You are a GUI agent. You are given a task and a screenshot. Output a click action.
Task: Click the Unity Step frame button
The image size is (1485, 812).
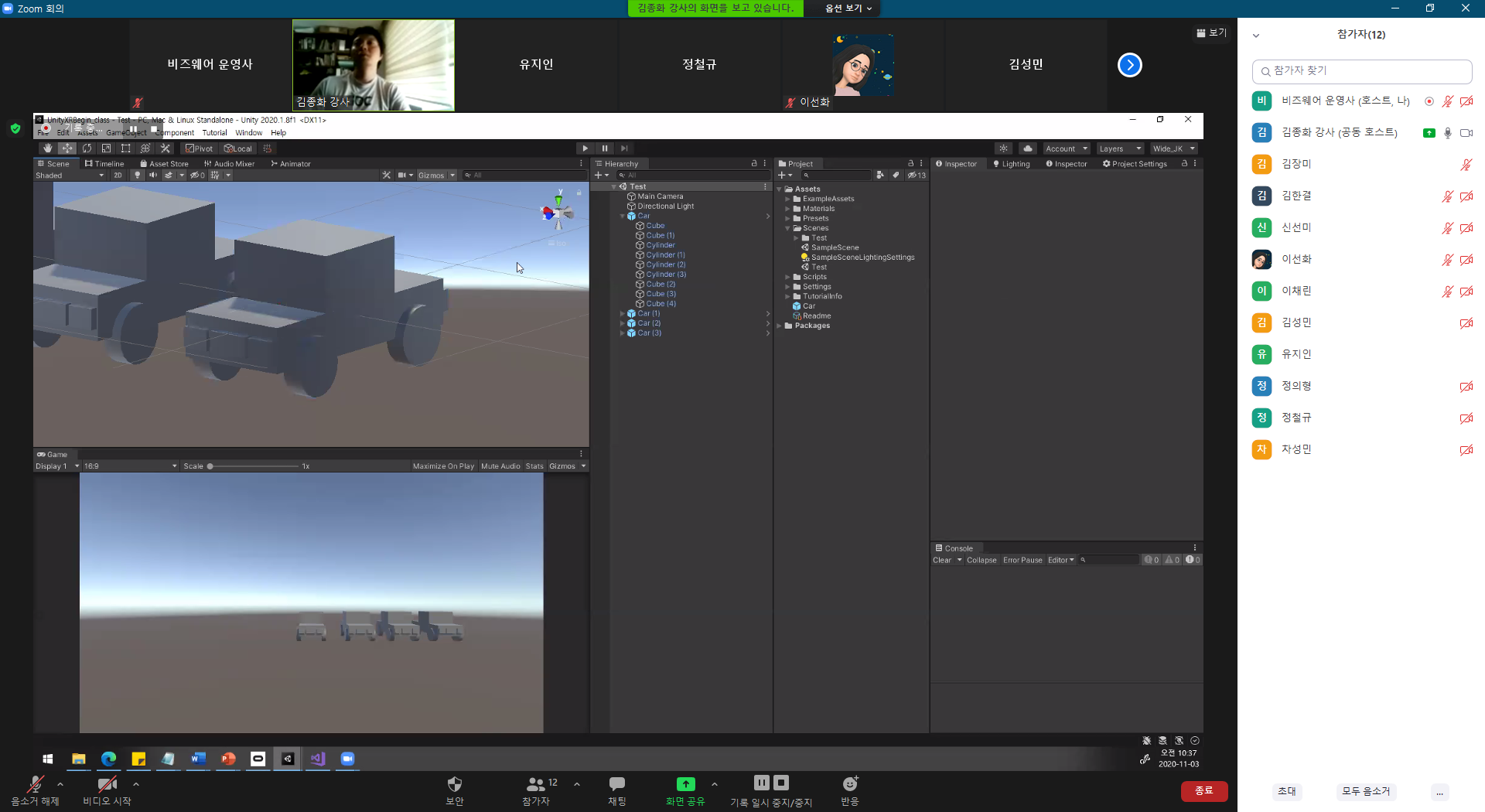click(x=624, y=148)
